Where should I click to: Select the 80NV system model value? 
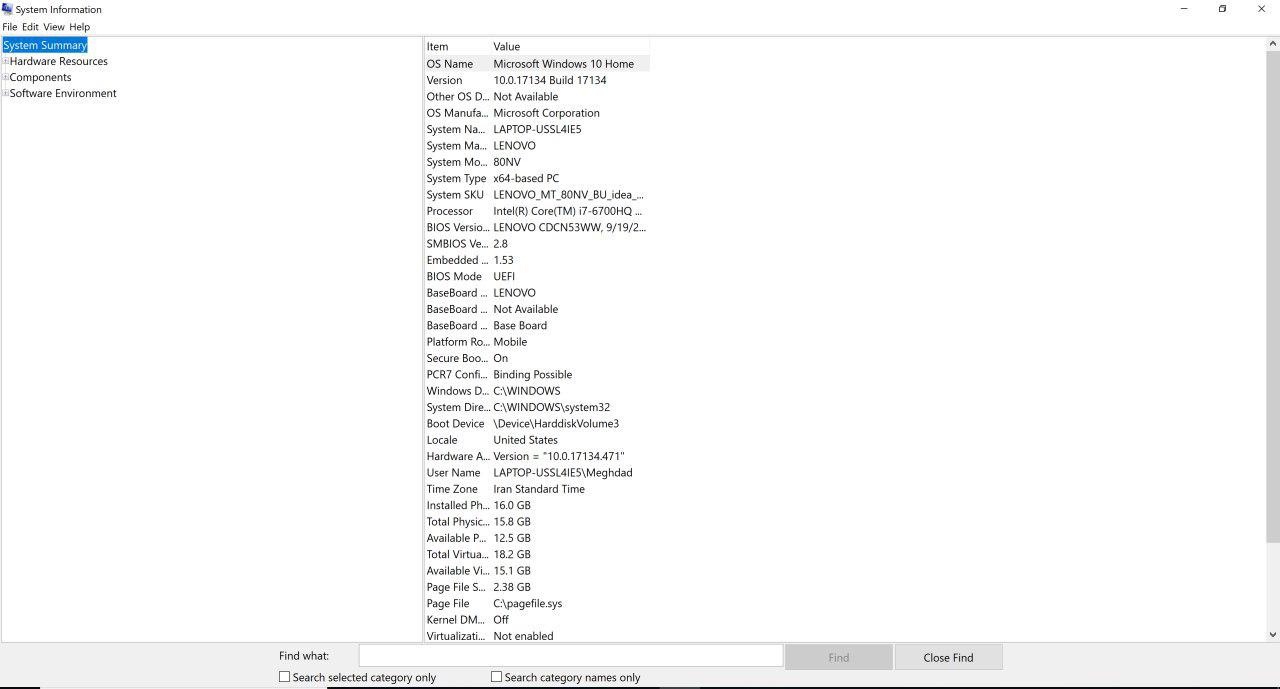click(507, 162)
